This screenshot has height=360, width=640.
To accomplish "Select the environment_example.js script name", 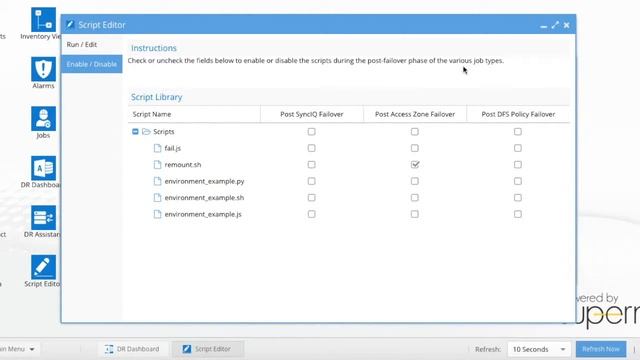I will coord(203,214).
